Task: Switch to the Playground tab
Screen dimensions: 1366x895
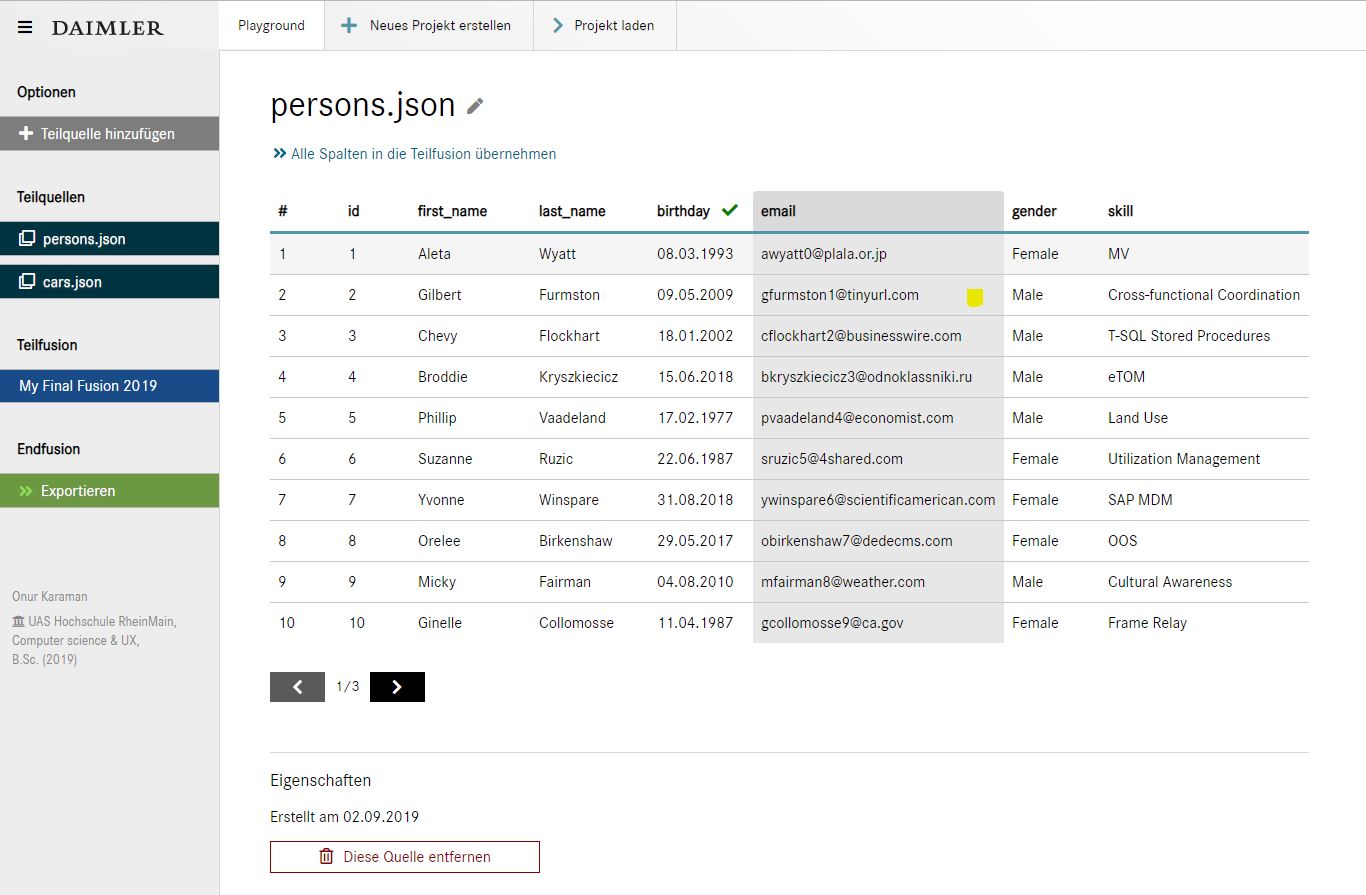Action: tap(271, 25)
